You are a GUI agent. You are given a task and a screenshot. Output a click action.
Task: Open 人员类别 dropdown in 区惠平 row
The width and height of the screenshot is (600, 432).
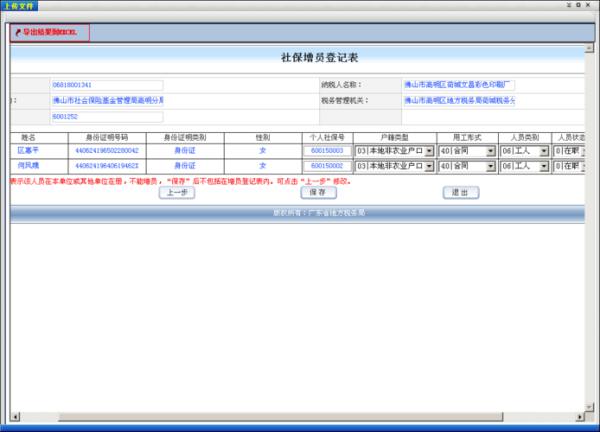[544, 151]
